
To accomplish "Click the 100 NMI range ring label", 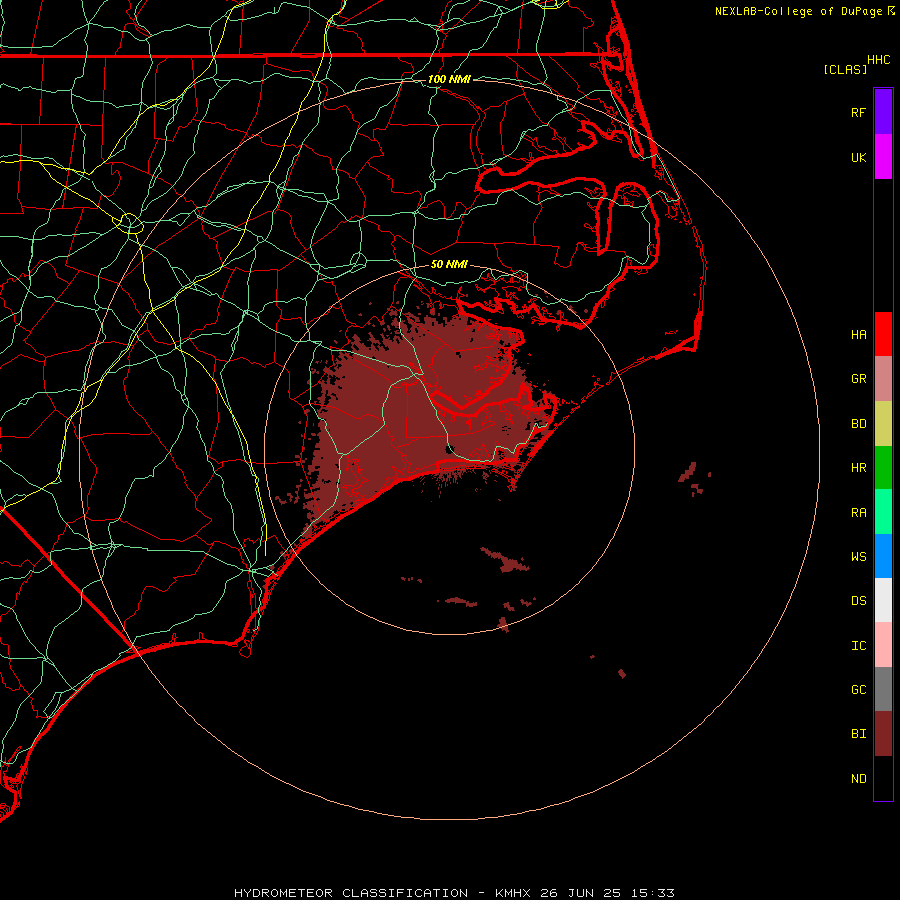I will pyautogui.click(x=449, y=79).
